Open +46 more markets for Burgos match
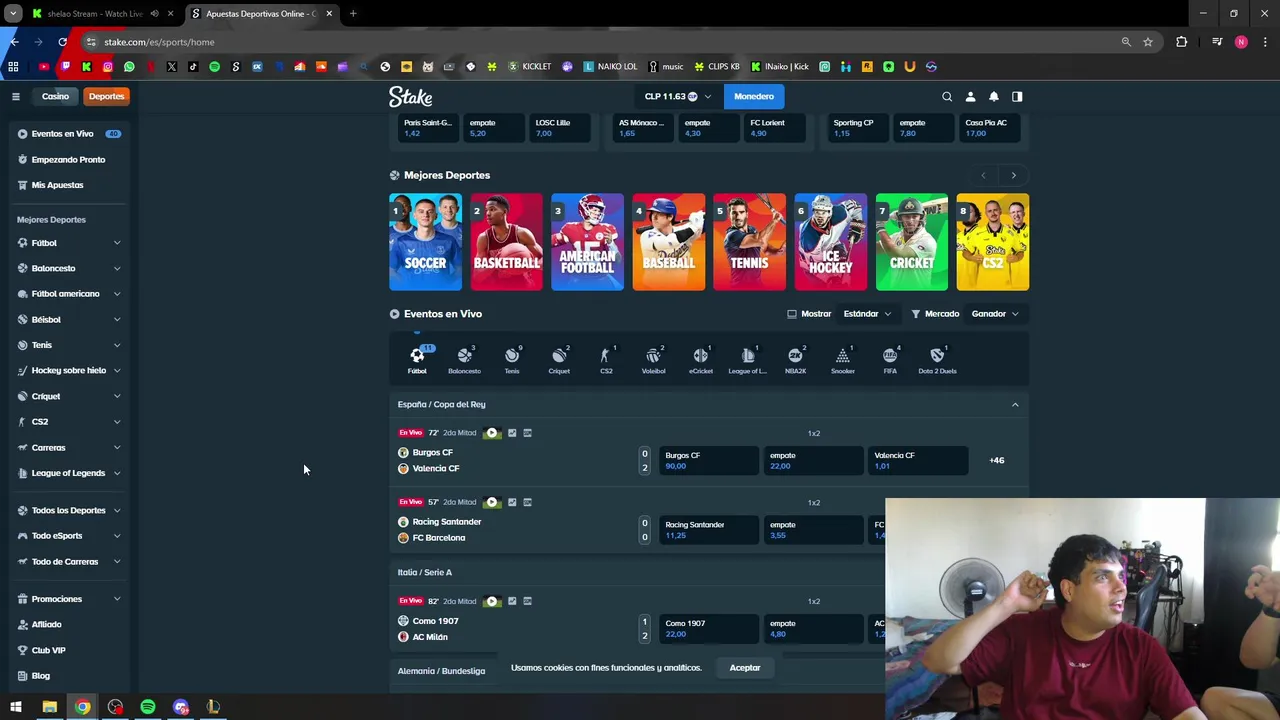This screenshot has height=720, width=1280. pyautogui.click(x=997, y=460)
